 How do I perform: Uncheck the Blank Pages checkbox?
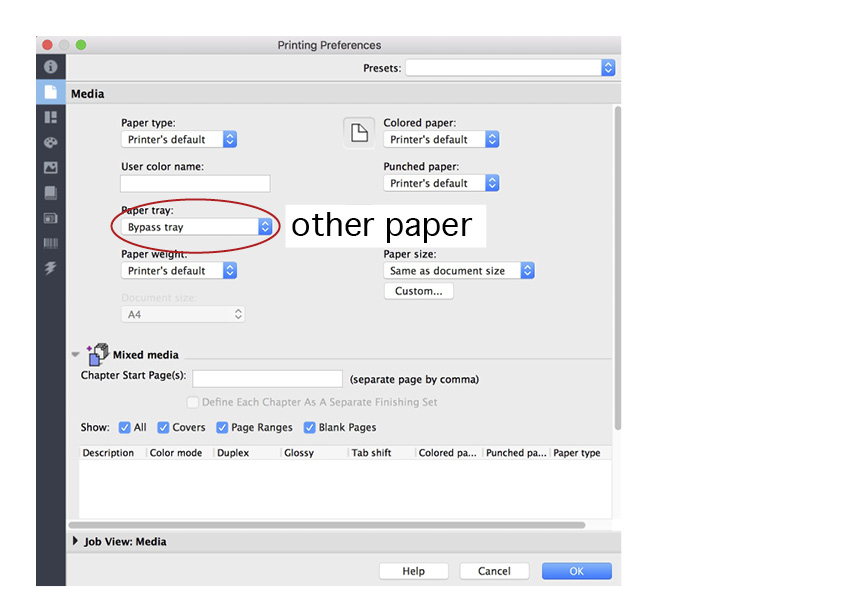309,427
